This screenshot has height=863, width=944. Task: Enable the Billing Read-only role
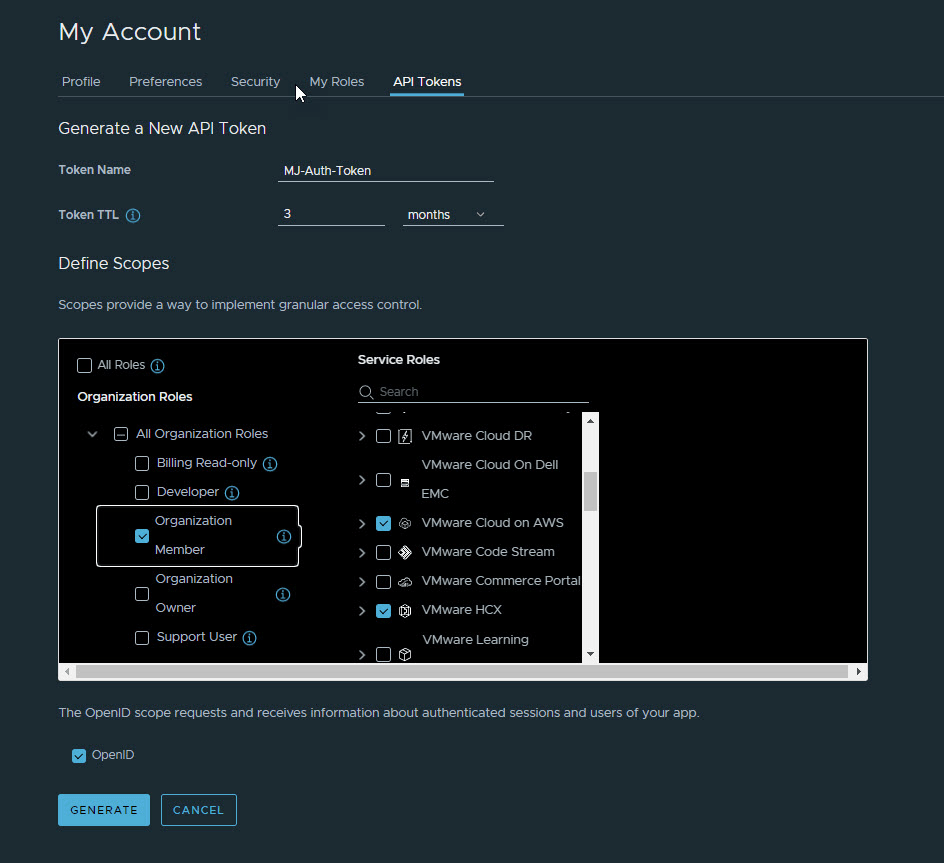click(x=142, y=464)
